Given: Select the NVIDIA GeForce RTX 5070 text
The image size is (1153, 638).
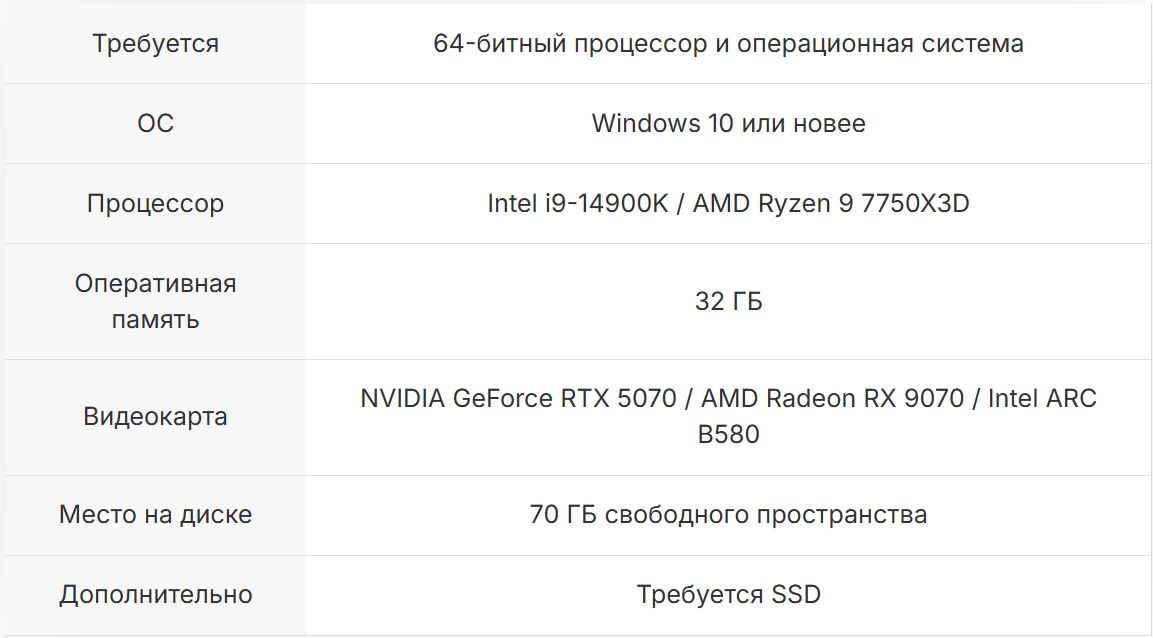Looking at the screenshot, I should 517,399.
